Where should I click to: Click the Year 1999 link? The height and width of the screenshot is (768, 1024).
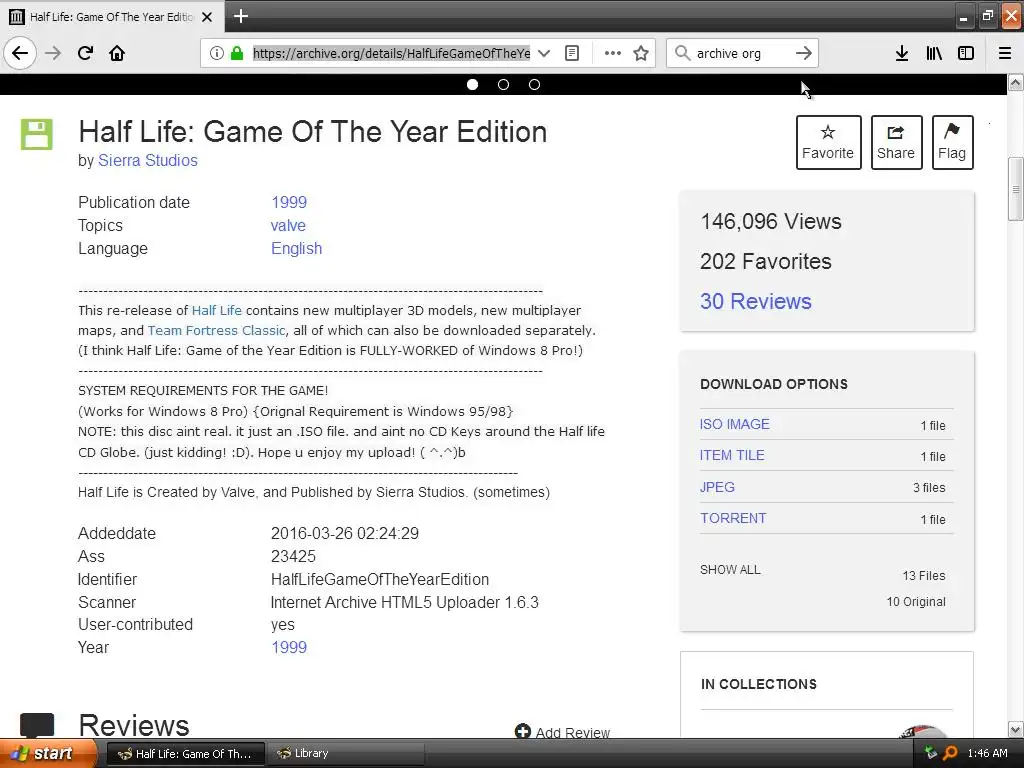point(289,647)
